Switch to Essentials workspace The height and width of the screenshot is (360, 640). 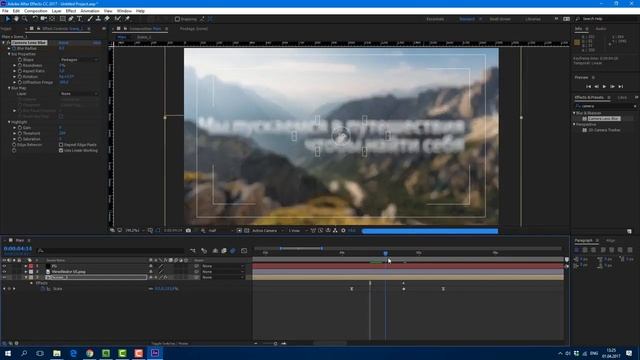(435, 19)
